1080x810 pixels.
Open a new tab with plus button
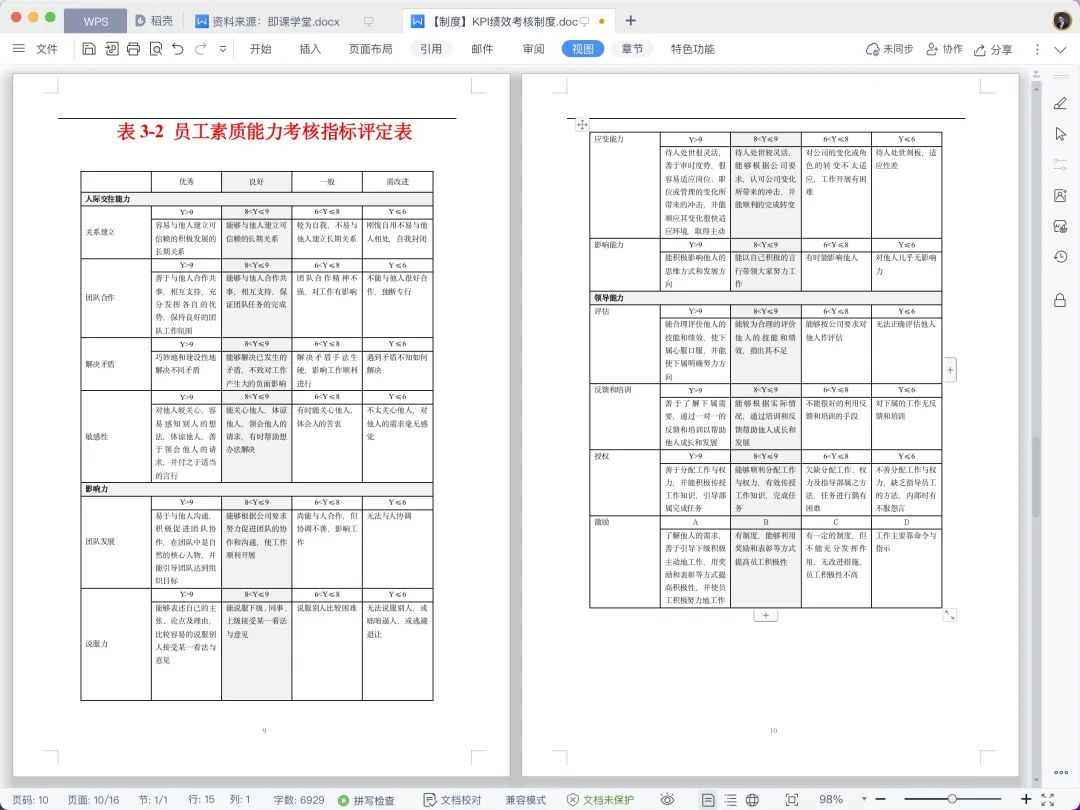click(x=630, y=21)
